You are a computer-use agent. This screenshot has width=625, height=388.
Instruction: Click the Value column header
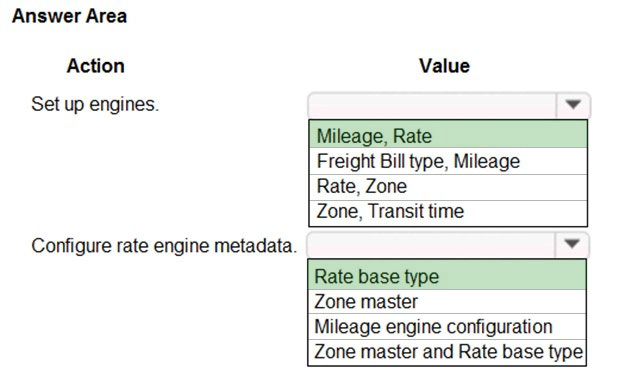click(x=444, y=65)
